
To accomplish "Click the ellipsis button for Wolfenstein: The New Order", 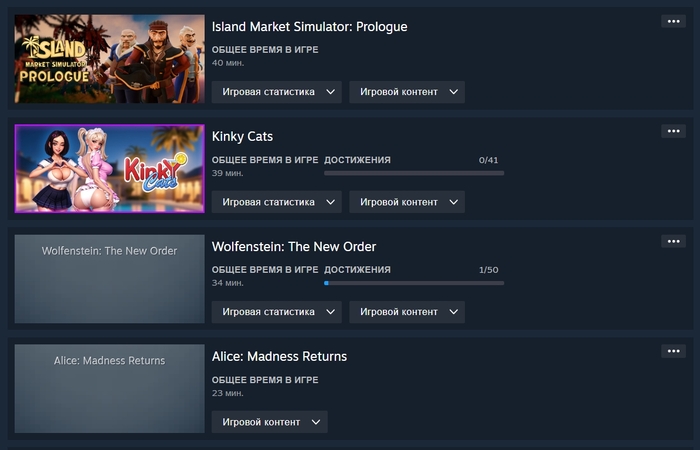I will tap(673, 241).
